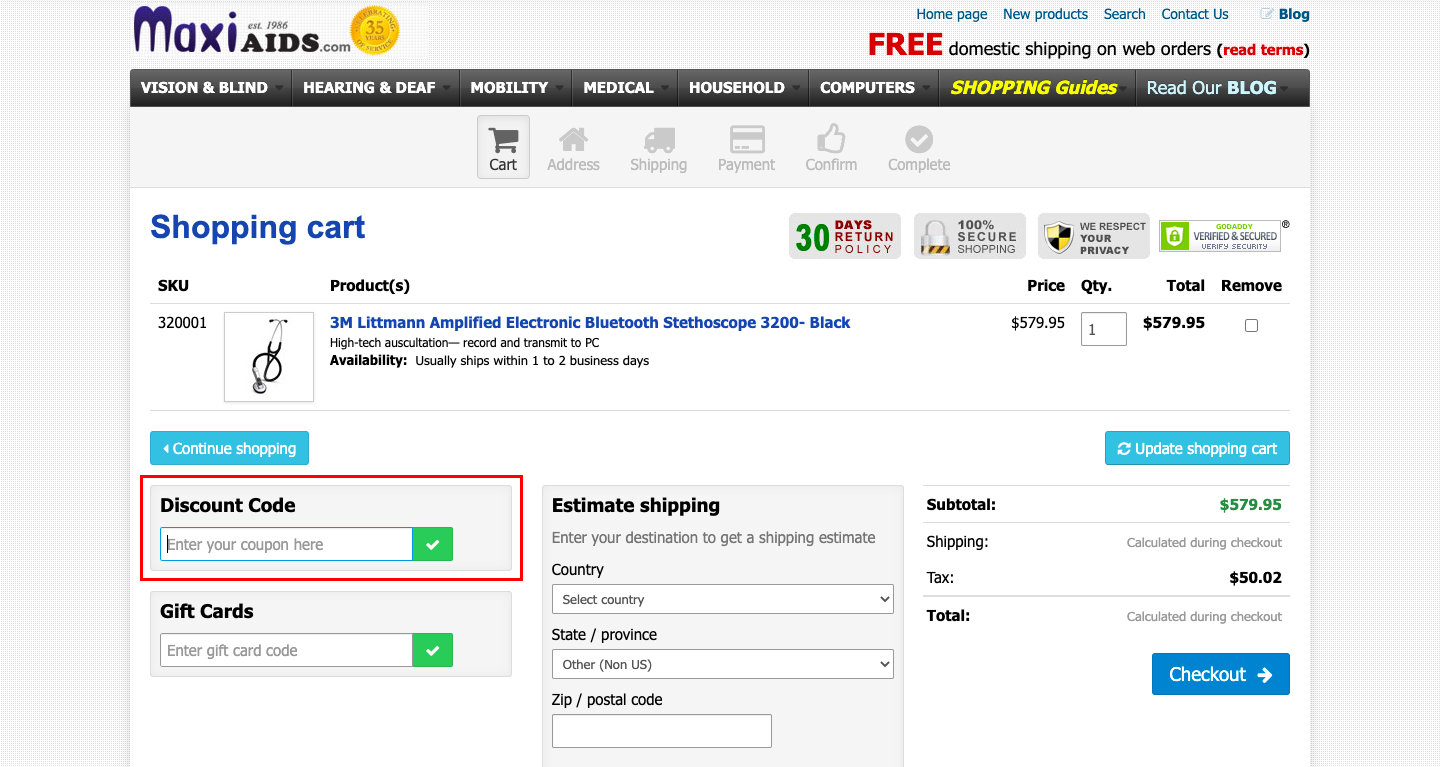Expand the Household menu
Screen dimensions: 1440x767
coord(743,88)
